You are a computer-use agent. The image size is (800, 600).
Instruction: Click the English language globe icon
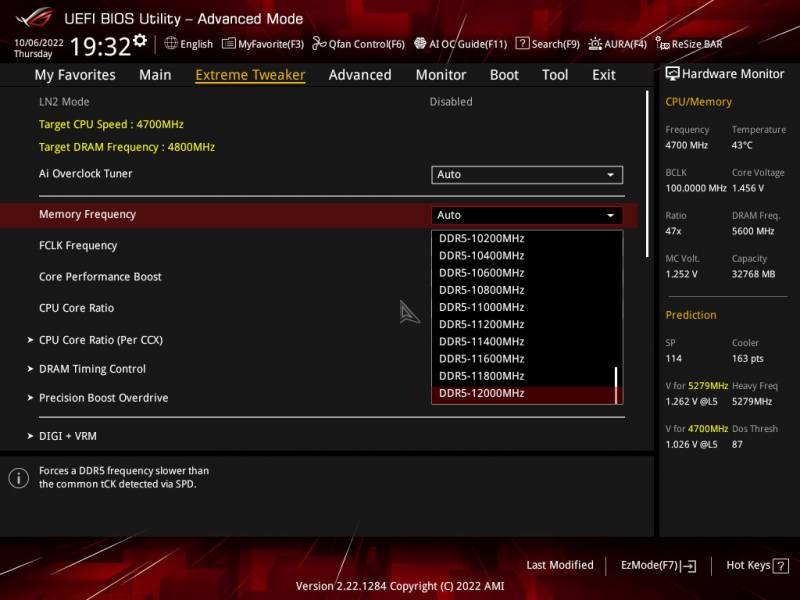coord(171,43)
